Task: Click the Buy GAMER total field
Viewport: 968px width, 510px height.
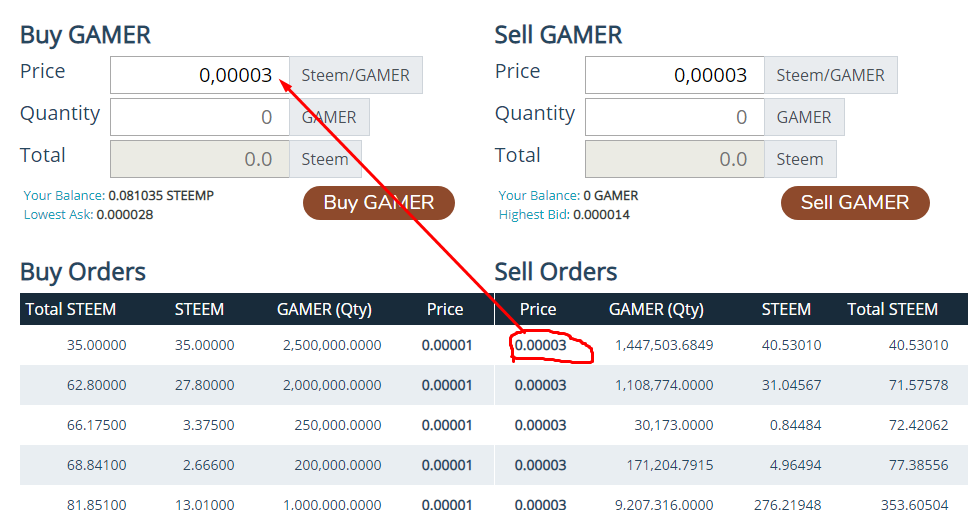Action: coord(200,159)
